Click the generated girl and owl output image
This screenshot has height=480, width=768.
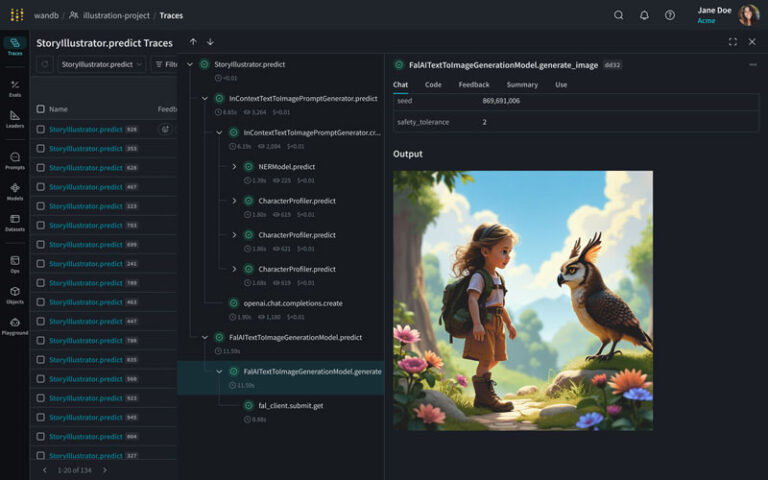click(522, 300)
